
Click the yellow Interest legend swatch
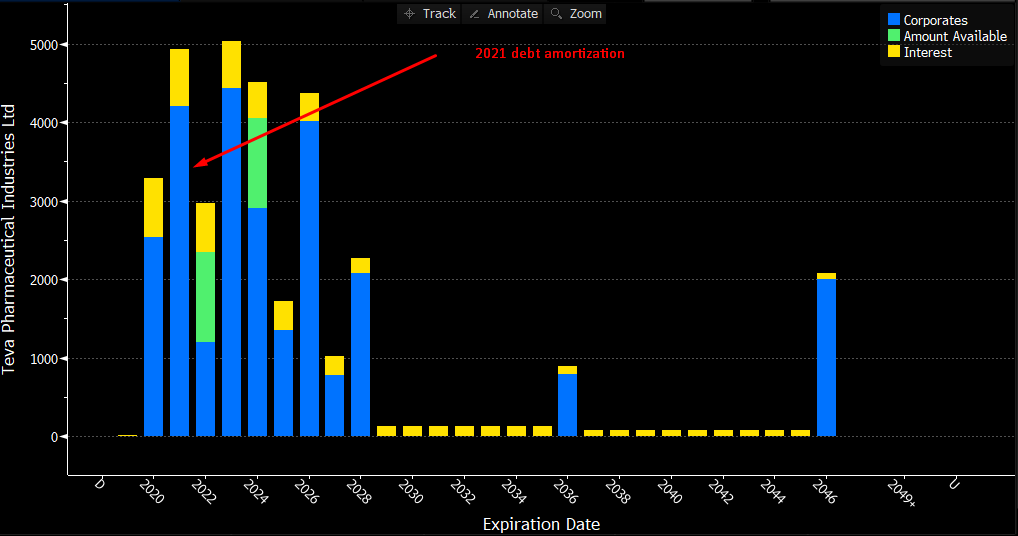click(x=894, y=51)
